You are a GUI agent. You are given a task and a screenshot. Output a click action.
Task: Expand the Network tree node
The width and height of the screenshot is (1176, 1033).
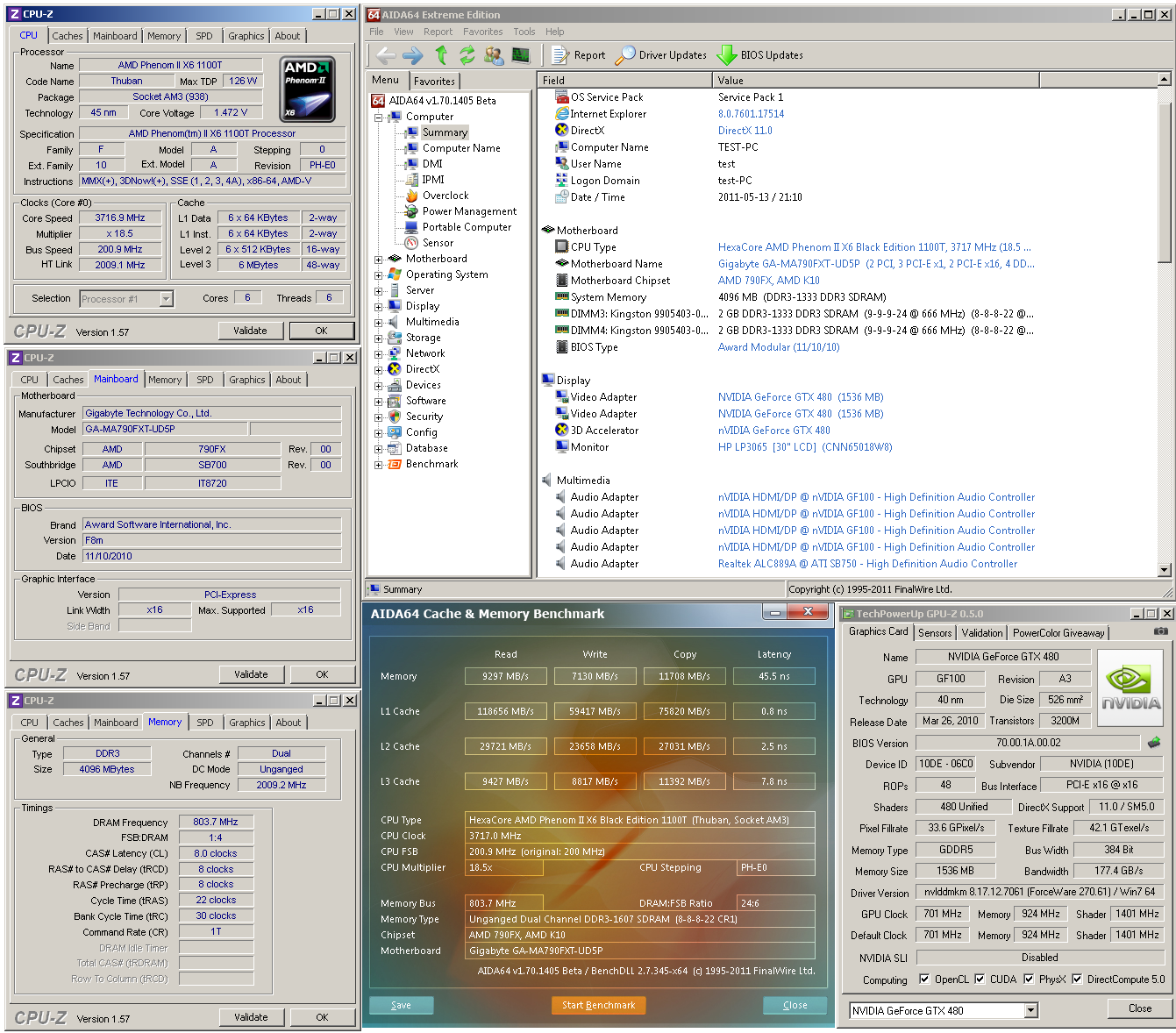point(379,354)
